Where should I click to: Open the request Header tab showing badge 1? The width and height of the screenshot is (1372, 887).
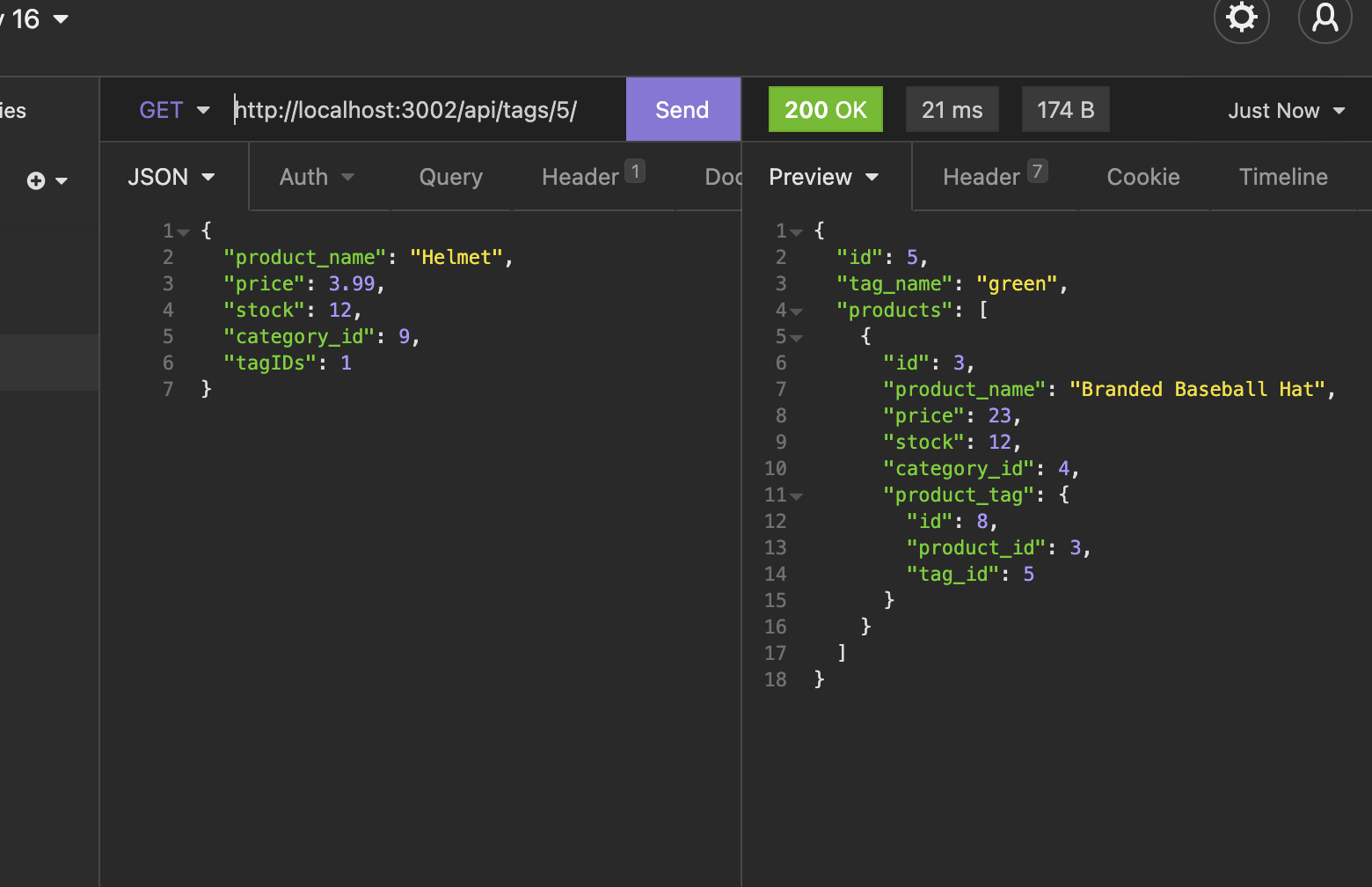589,177
